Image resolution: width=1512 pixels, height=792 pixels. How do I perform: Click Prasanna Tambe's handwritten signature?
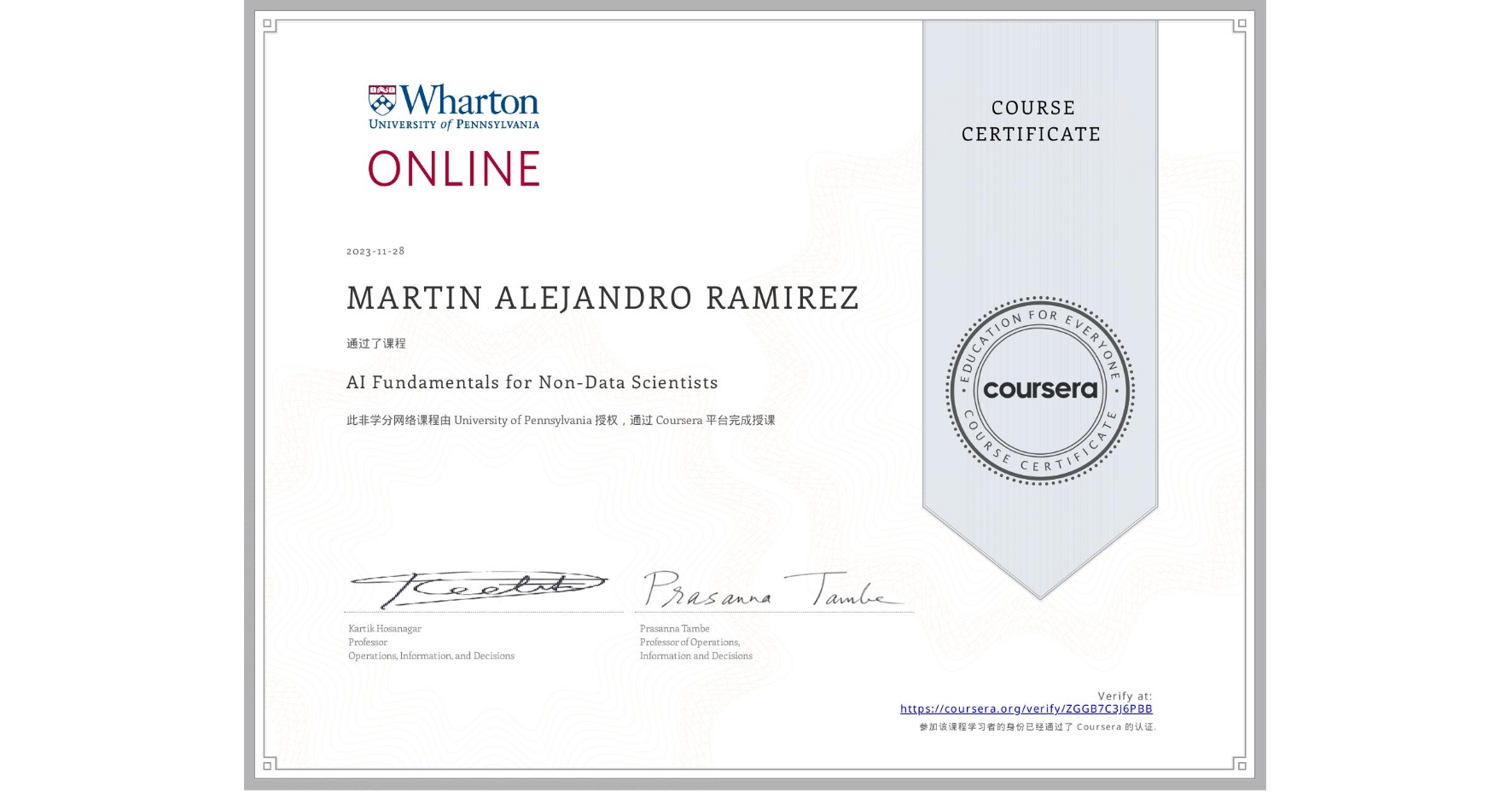(772, 589)
